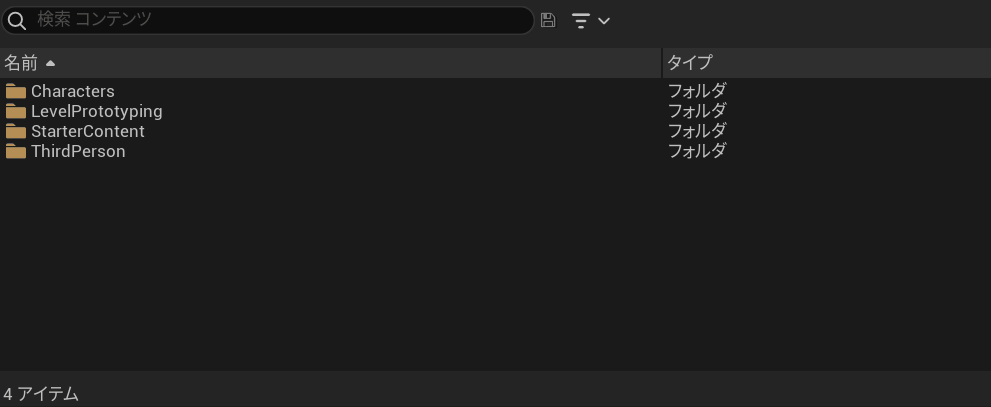Click the Characters folder name
The width and height of the screenshot is (991, 407).
(x=73, y=92)
